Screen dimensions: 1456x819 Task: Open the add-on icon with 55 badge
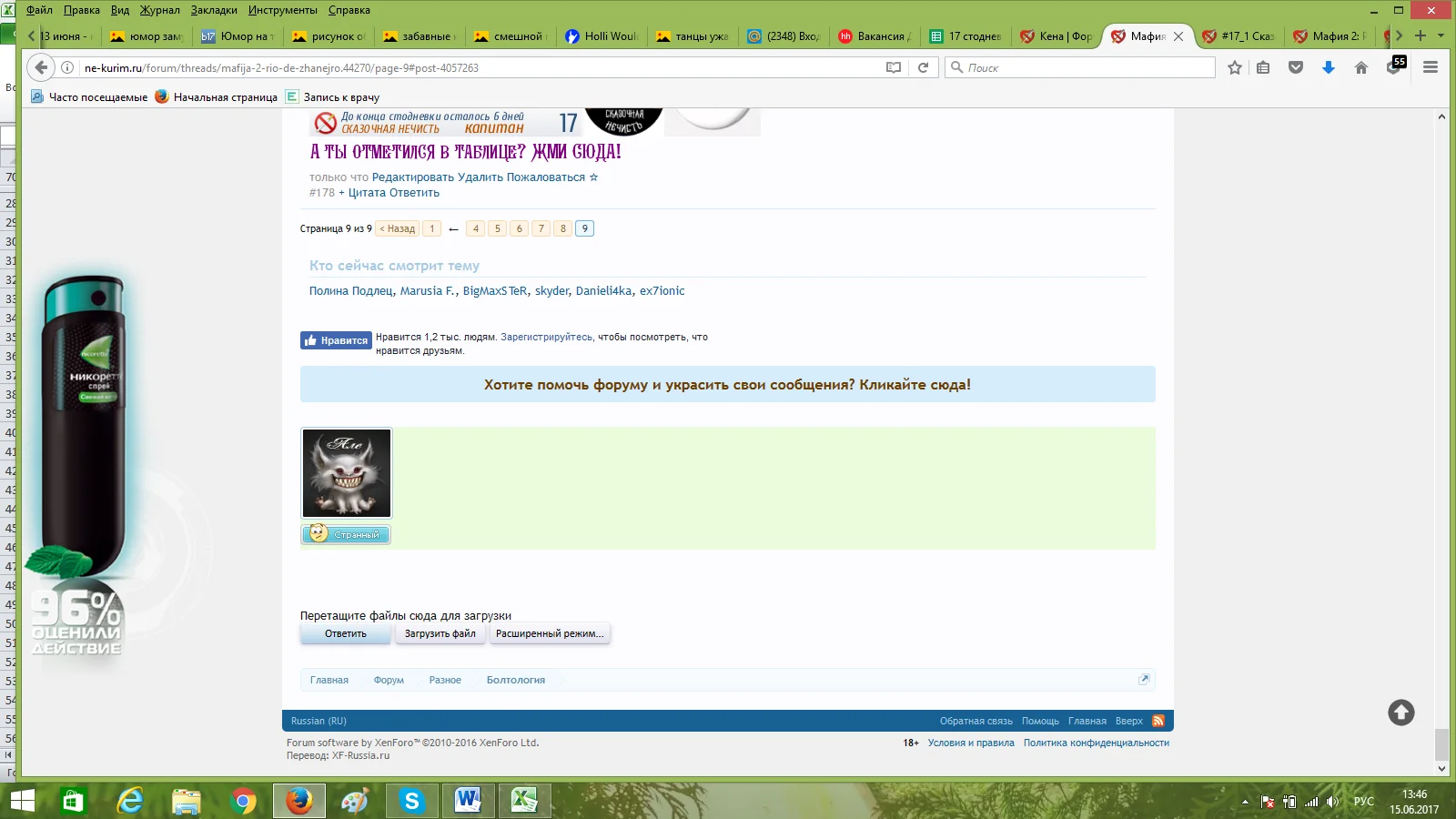coord(1395,66)
